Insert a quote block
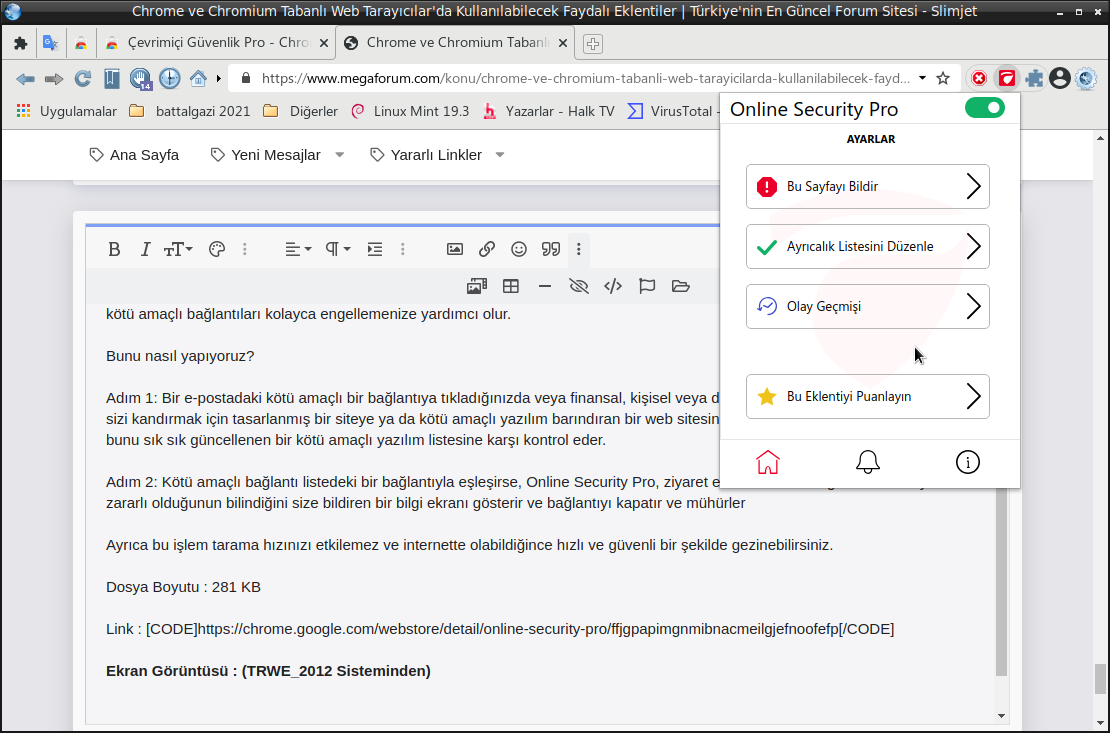Screen dimensions: 1110x733 (551, 249)
